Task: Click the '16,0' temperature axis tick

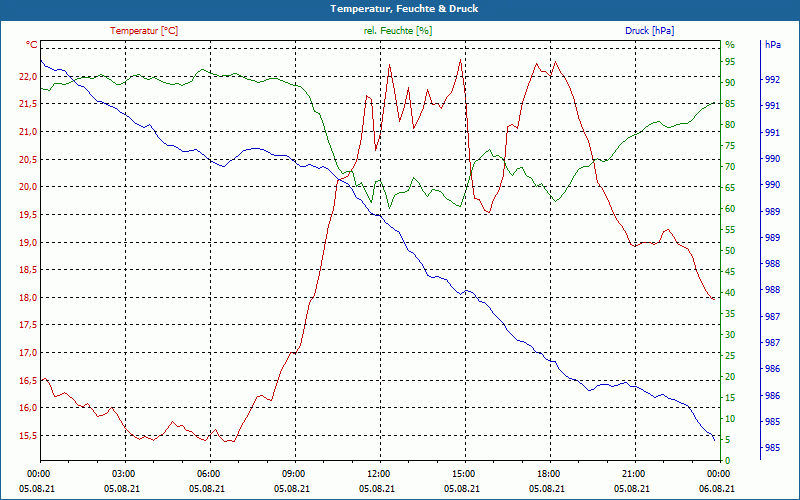Action: point(28,408)
